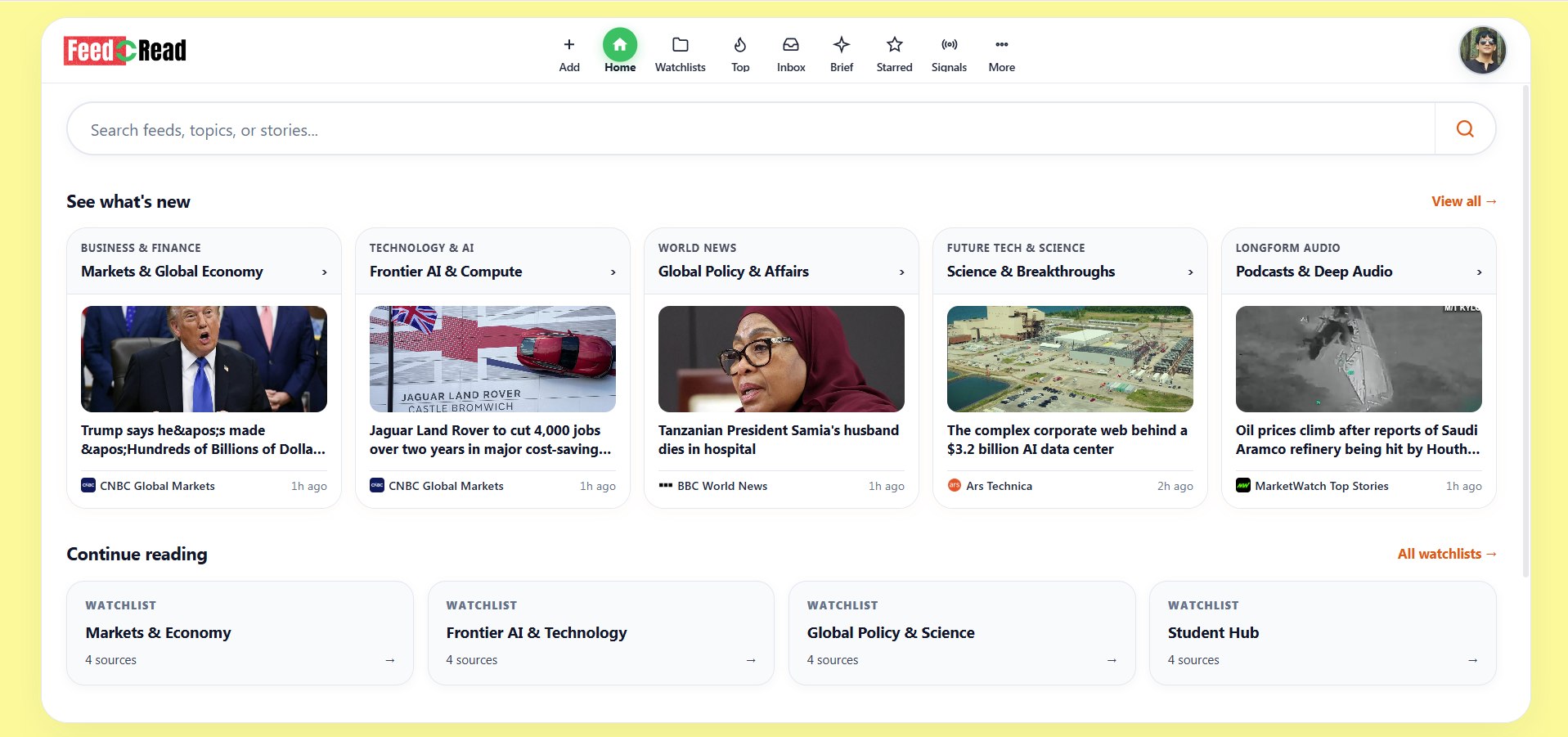Open the Tanzanian President thumbnail
1568x737 pixels.
tap(781, 359)
